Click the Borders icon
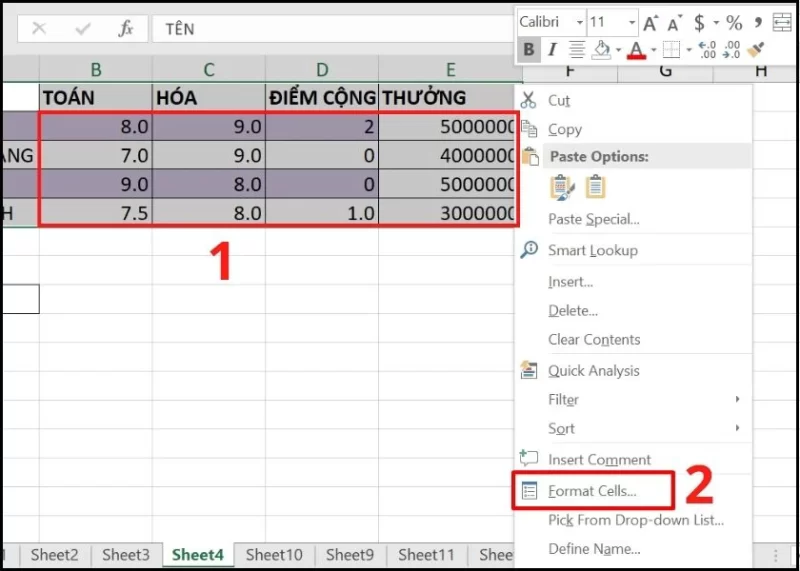800x571 pixels. tap(671, 50)
